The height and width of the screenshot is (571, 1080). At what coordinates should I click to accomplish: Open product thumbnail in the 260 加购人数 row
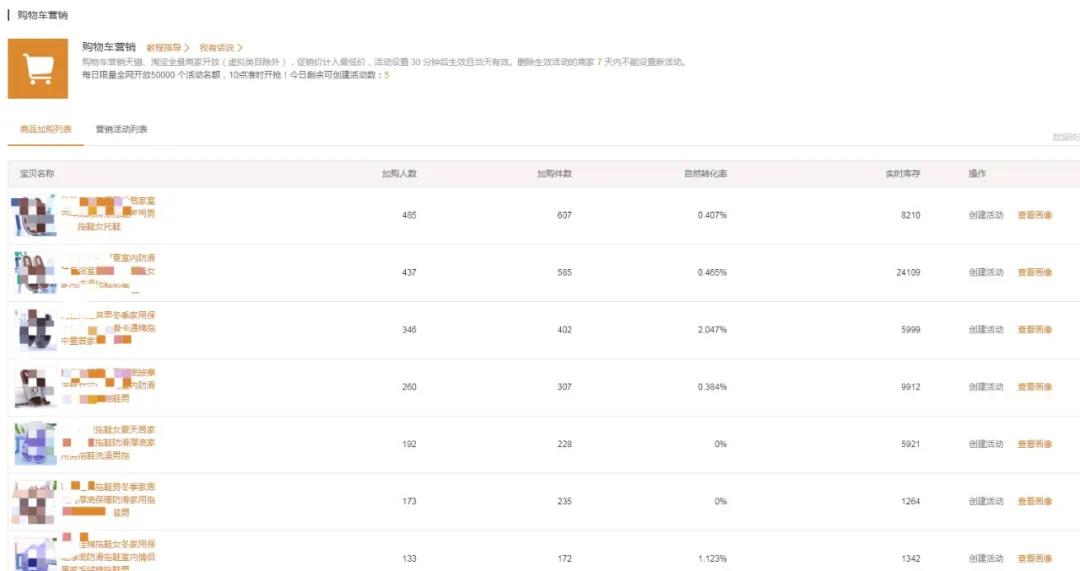pyautogui.click(x=34, y=386)
